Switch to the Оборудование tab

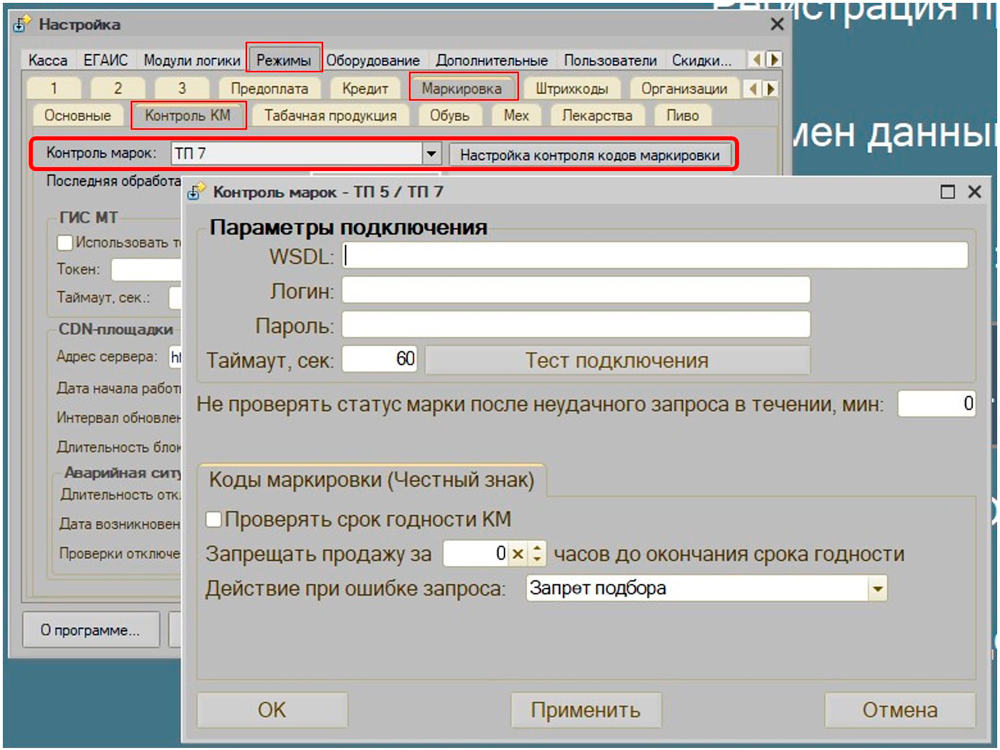click(373, 60)
